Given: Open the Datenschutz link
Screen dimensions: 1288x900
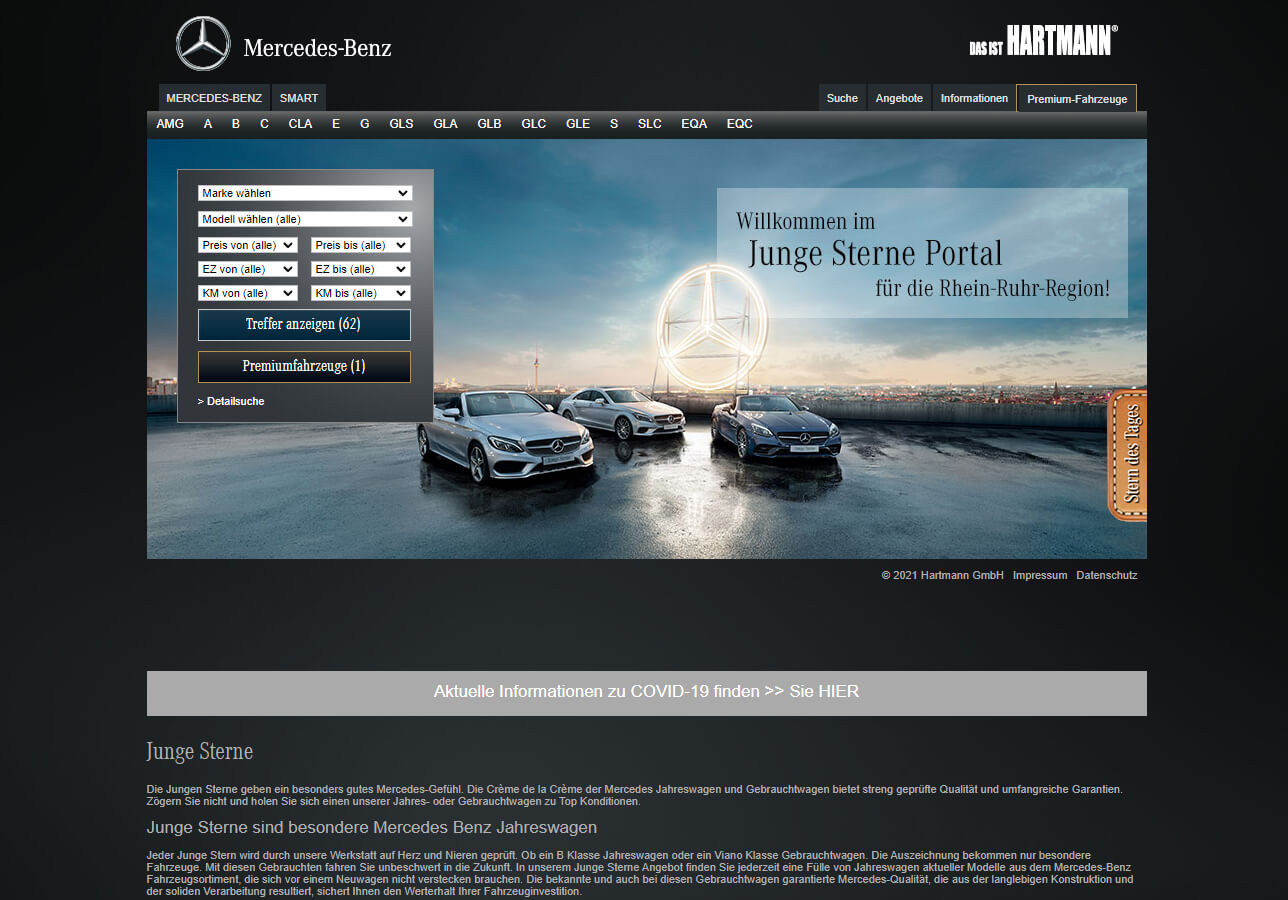Looking at the screenshot, I should tap(1107, 575).
